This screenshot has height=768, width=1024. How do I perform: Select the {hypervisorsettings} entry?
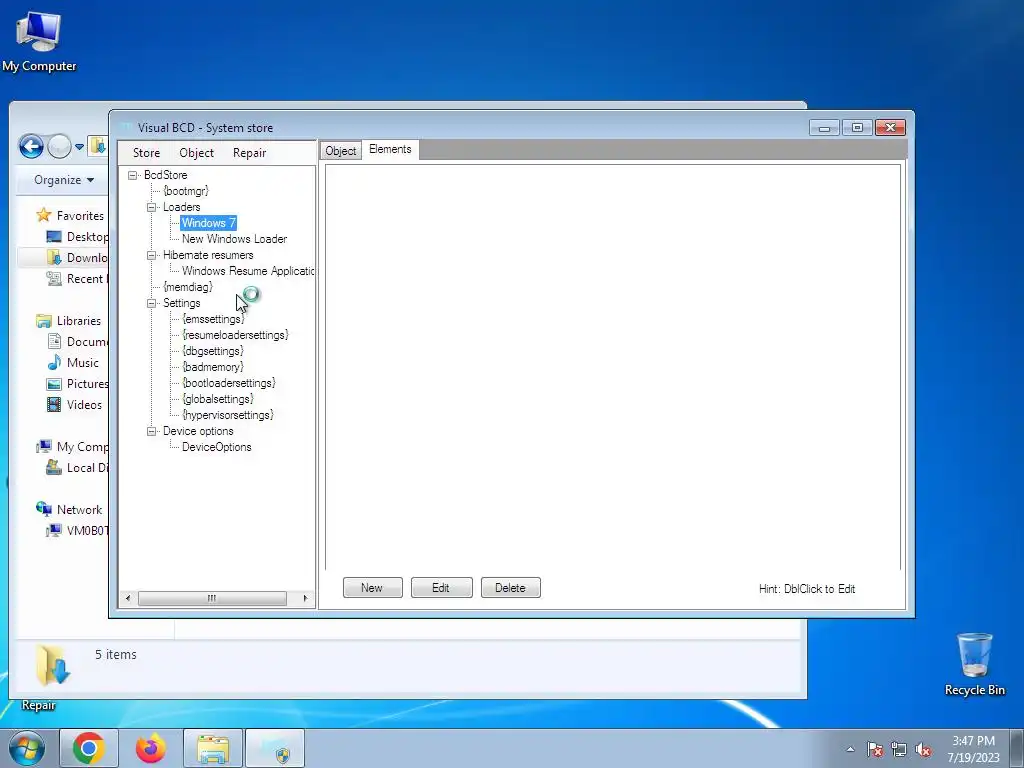[228, 415]
